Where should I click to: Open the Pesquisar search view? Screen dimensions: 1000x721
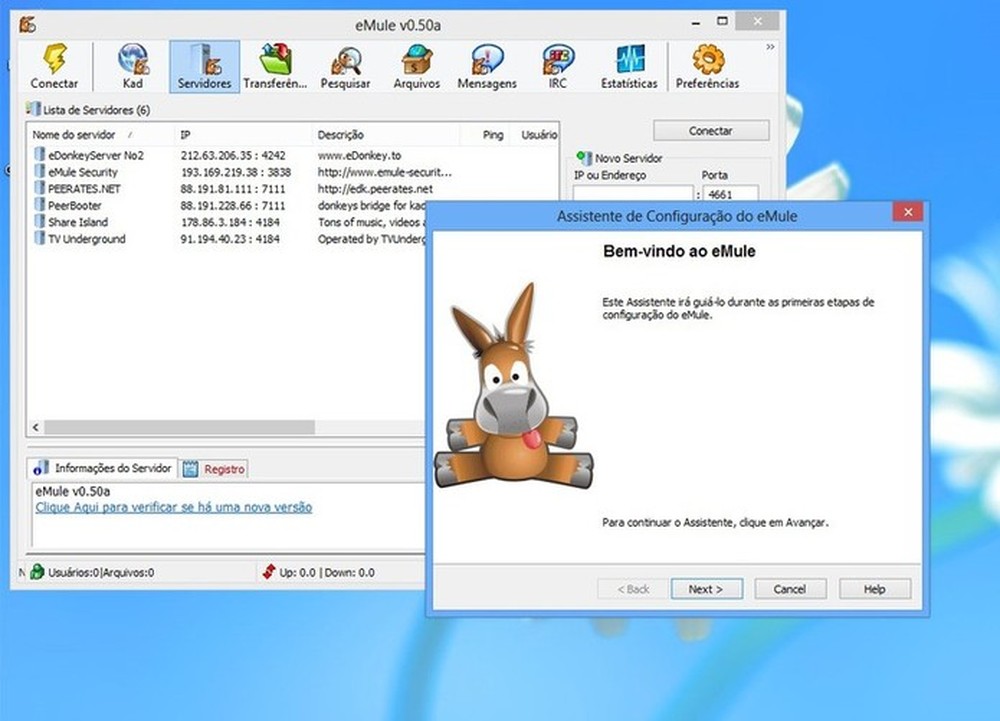[345, 63]
